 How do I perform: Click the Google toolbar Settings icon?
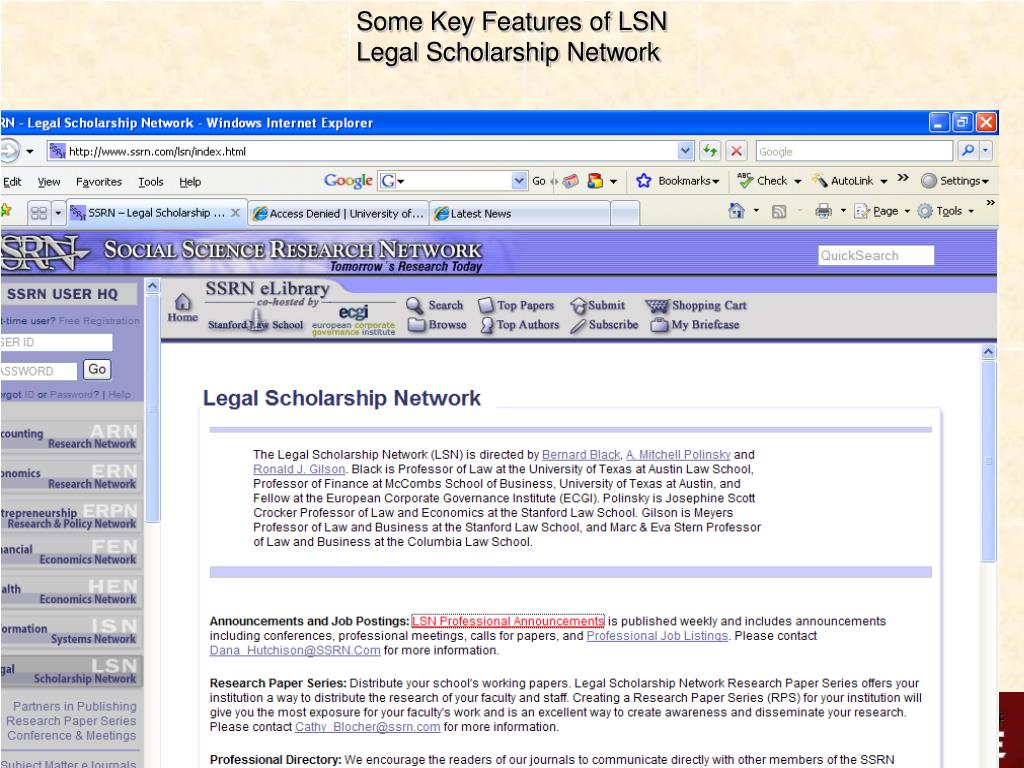pyautogui.click(x=929, y=181)
